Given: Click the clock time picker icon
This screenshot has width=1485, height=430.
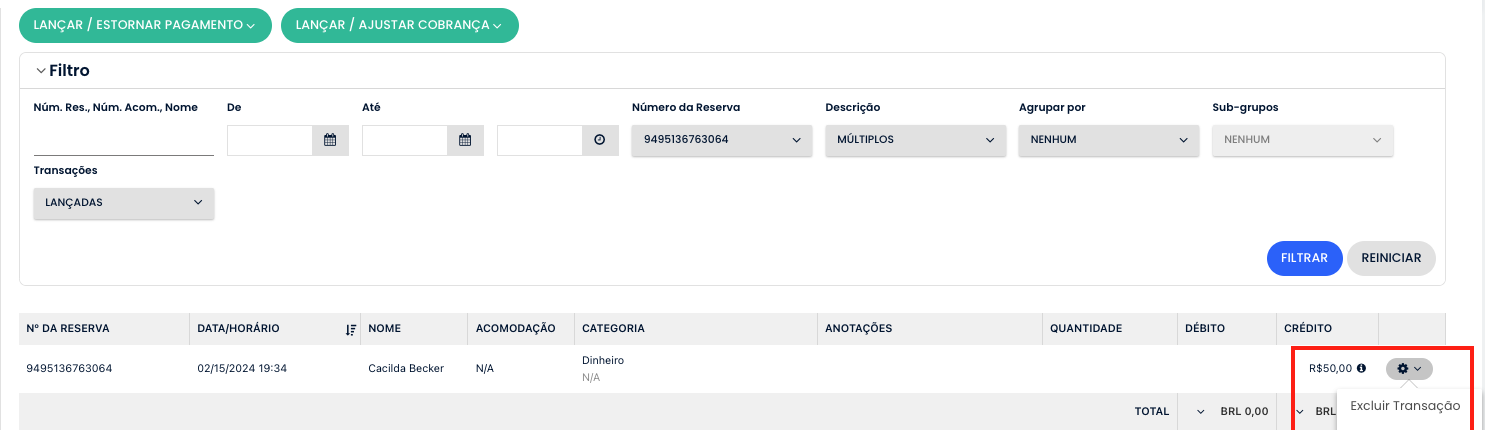Looking at the screenshot, I should [x=599, y=141].
